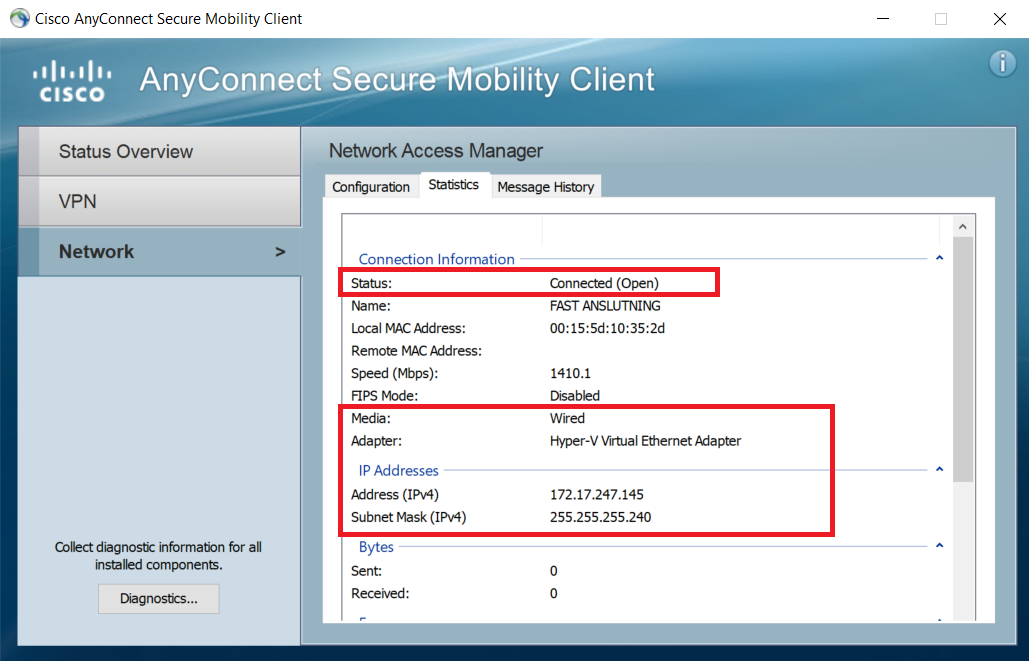Click the AnyConnect globe icon in the title bar
Screen dimensions: 1029x661
[19, 18]
